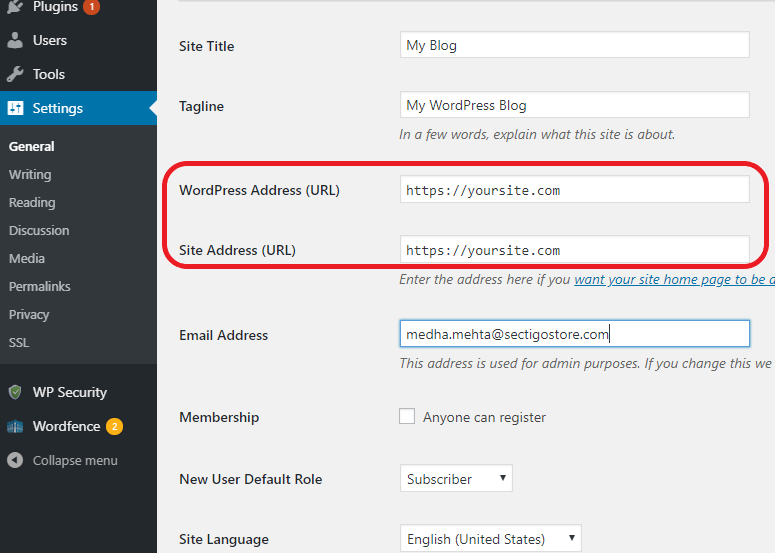Screen dimensions: 775x553
Task: Click the Users person icon
Action: click(15, 41)
